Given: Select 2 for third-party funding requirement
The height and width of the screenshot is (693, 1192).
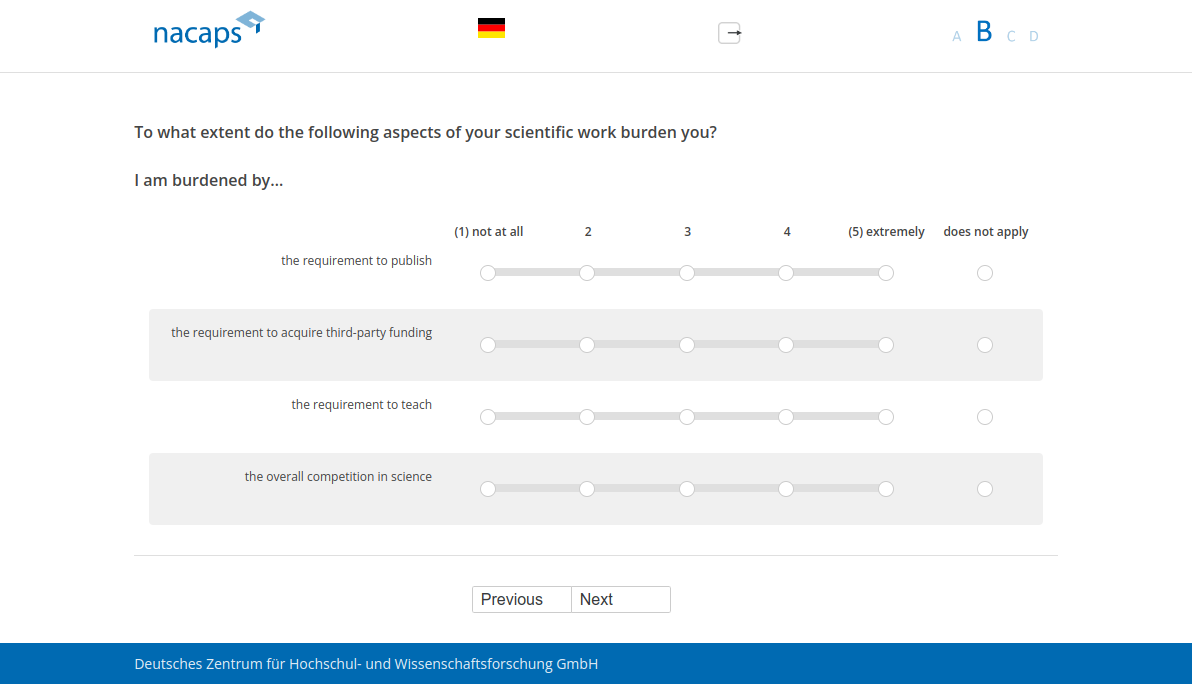Looking at the screenshot, I should click(x=587, y=345).
